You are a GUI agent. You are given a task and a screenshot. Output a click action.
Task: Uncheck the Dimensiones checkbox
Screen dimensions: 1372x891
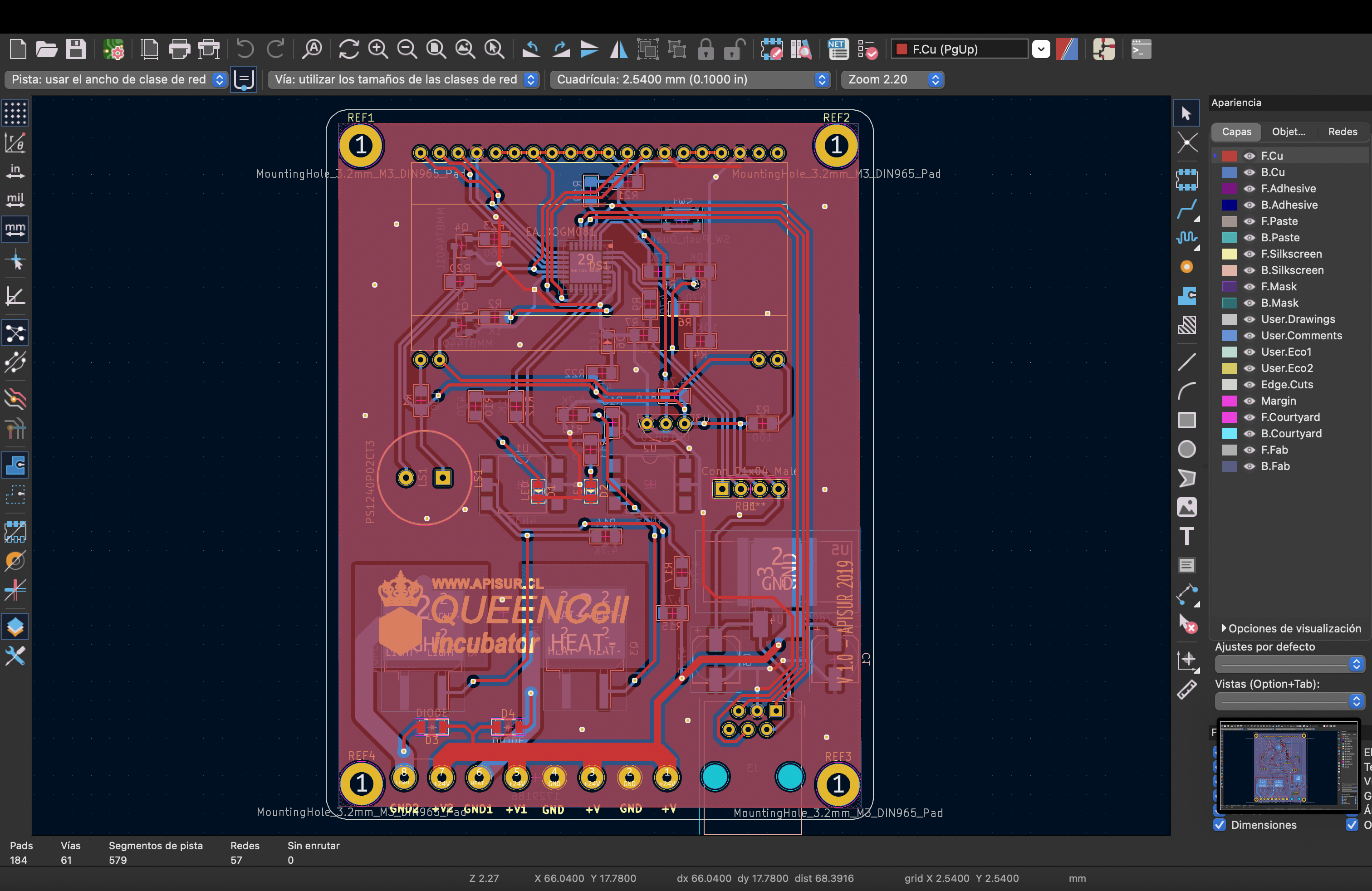pyautogui.click(x=1219, y=825)
